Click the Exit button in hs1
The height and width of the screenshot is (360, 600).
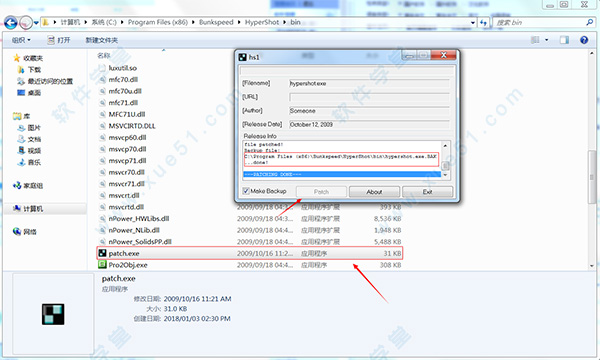point(427,192)
